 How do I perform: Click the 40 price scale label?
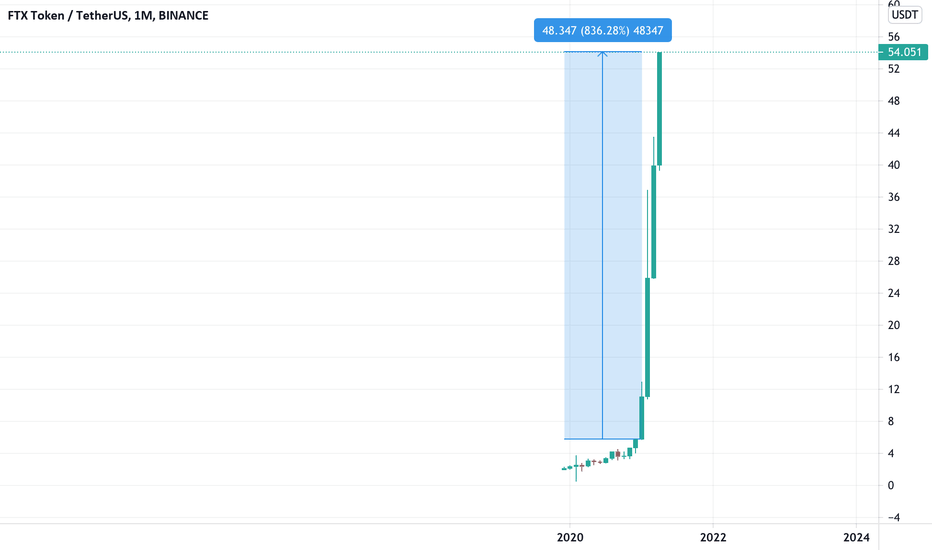pos(893,165)
